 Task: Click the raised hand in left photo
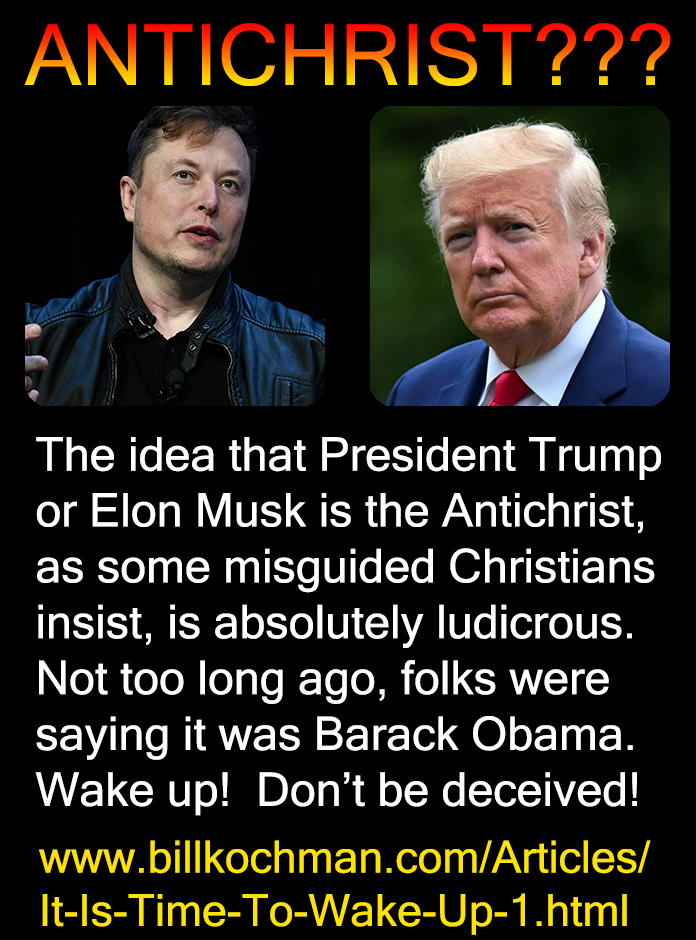click(36, 363)
